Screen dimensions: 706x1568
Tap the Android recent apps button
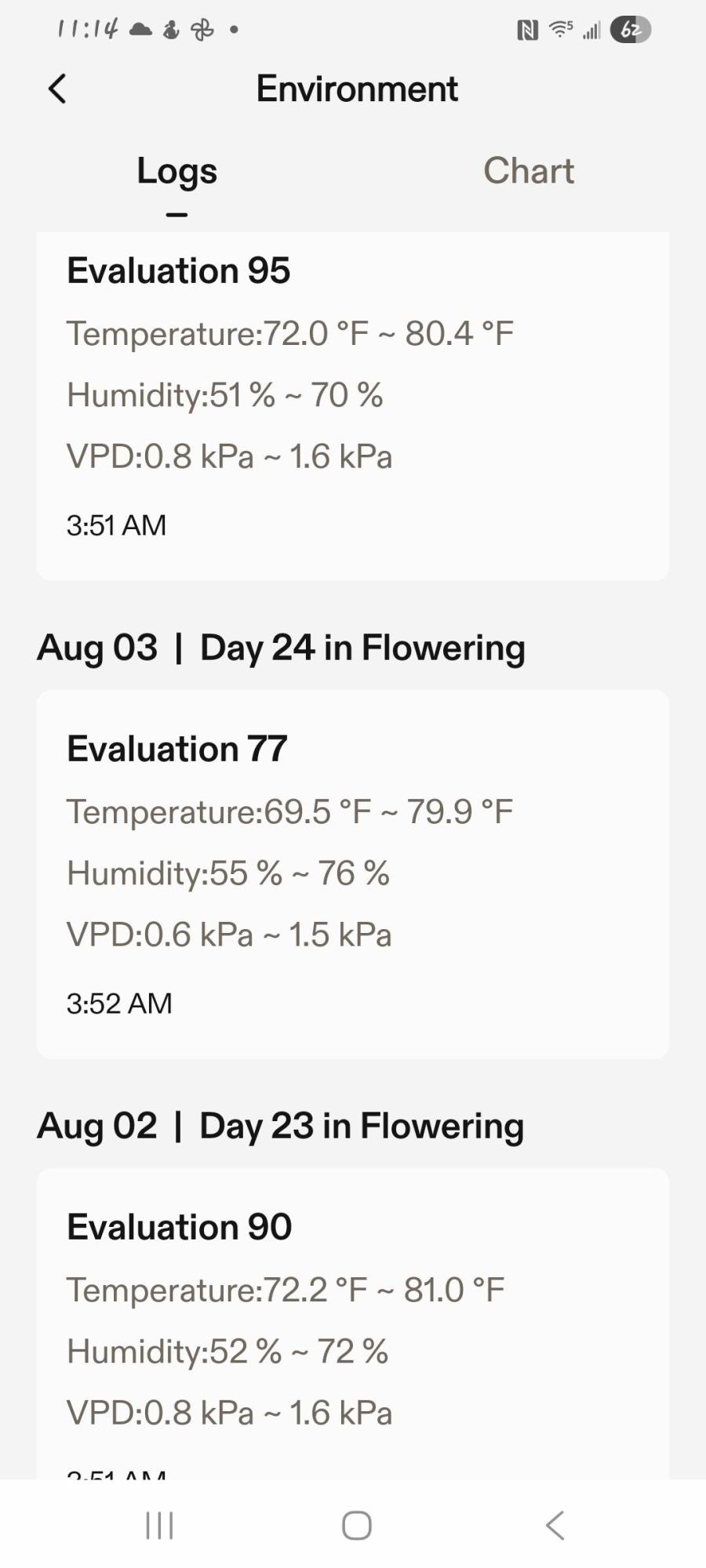click(159, 1526)
